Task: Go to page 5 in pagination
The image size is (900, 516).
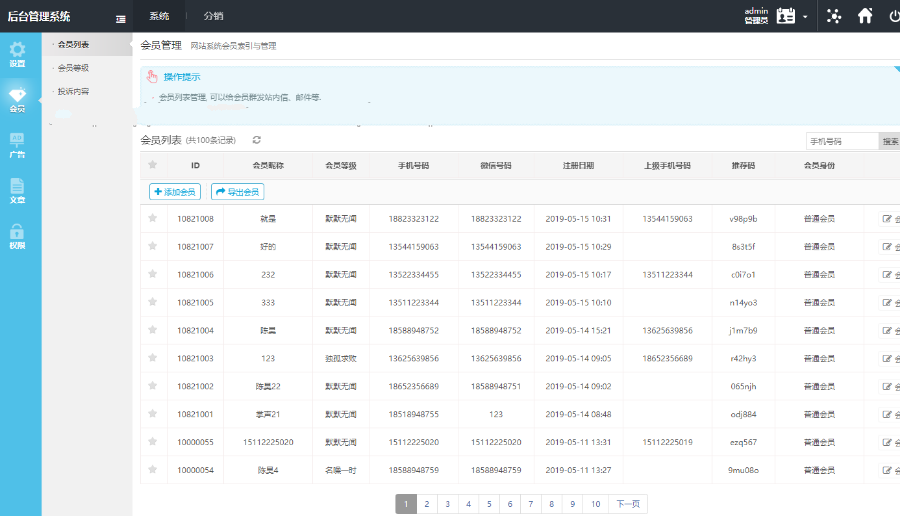Action: [x=487, y=504]
